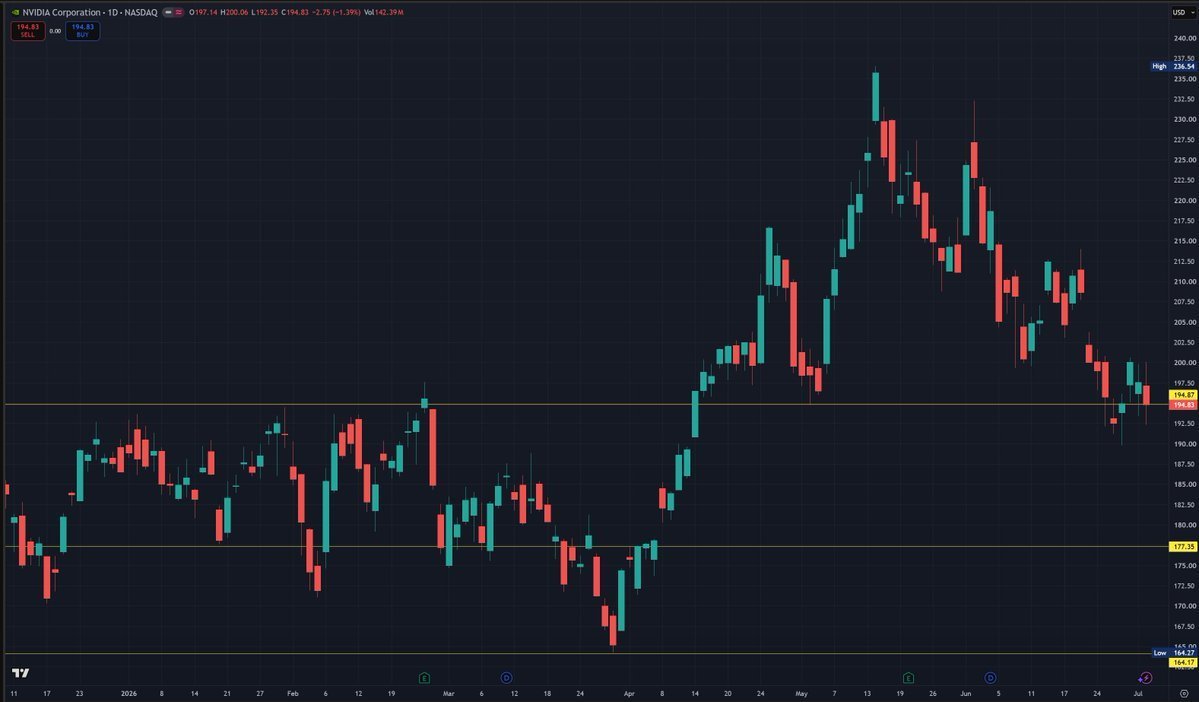Click the June dividend D marker on the time axis
This screenshot has height=702, width=1199.
click(x=990, y=678)
